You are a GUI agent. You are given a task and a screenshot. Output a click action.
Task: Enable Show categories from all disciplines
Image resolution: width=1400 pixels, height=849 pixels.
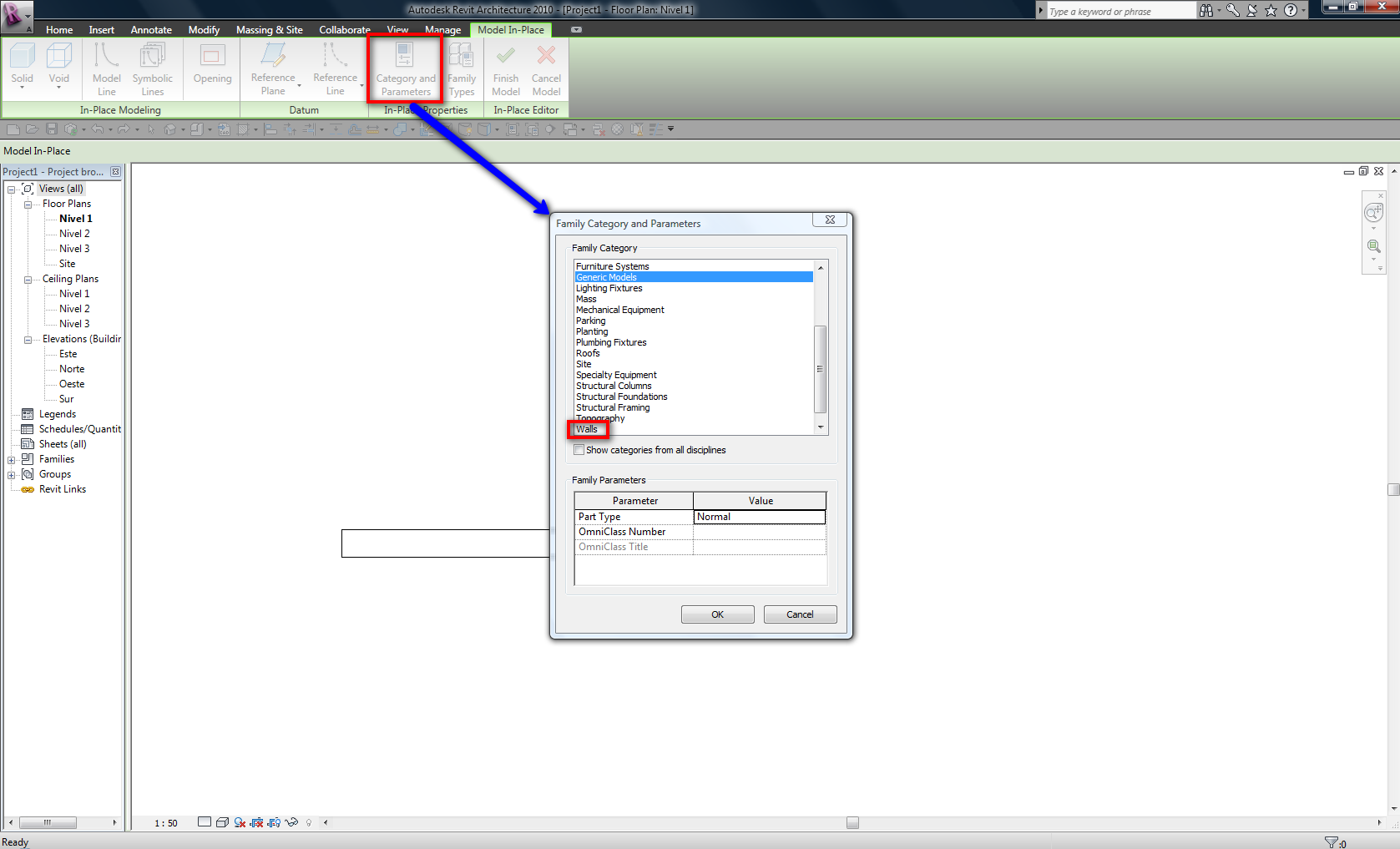coord(579,450)
